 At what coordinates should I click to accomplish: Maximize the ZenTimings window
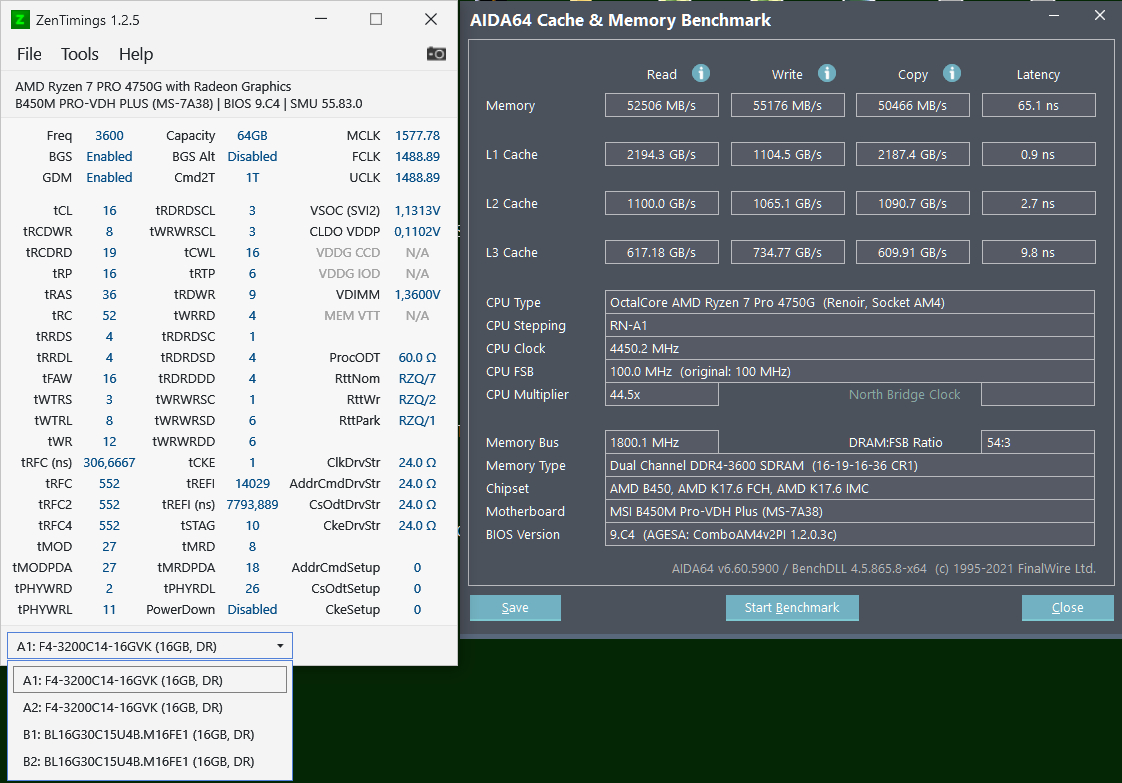[376, 19]
